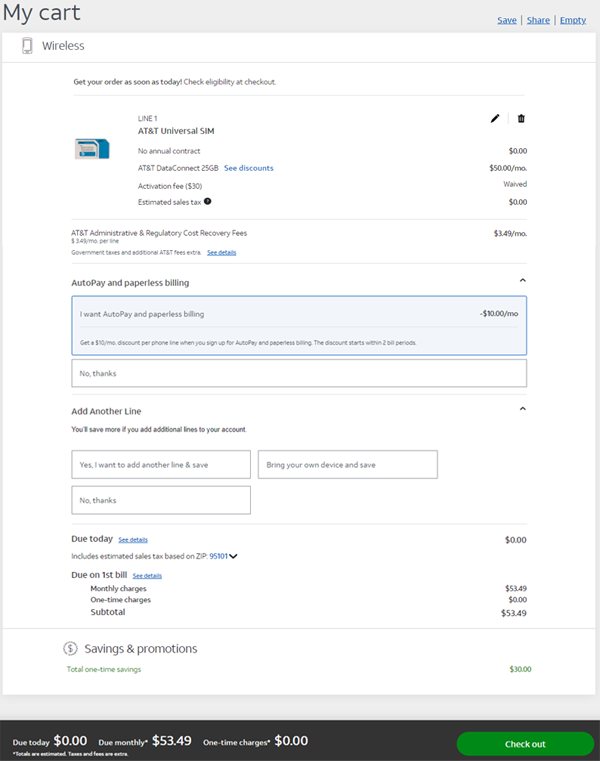Choose 'No, thanks' under AutoPay section
The image size is (600, 761).
(299, 373)
